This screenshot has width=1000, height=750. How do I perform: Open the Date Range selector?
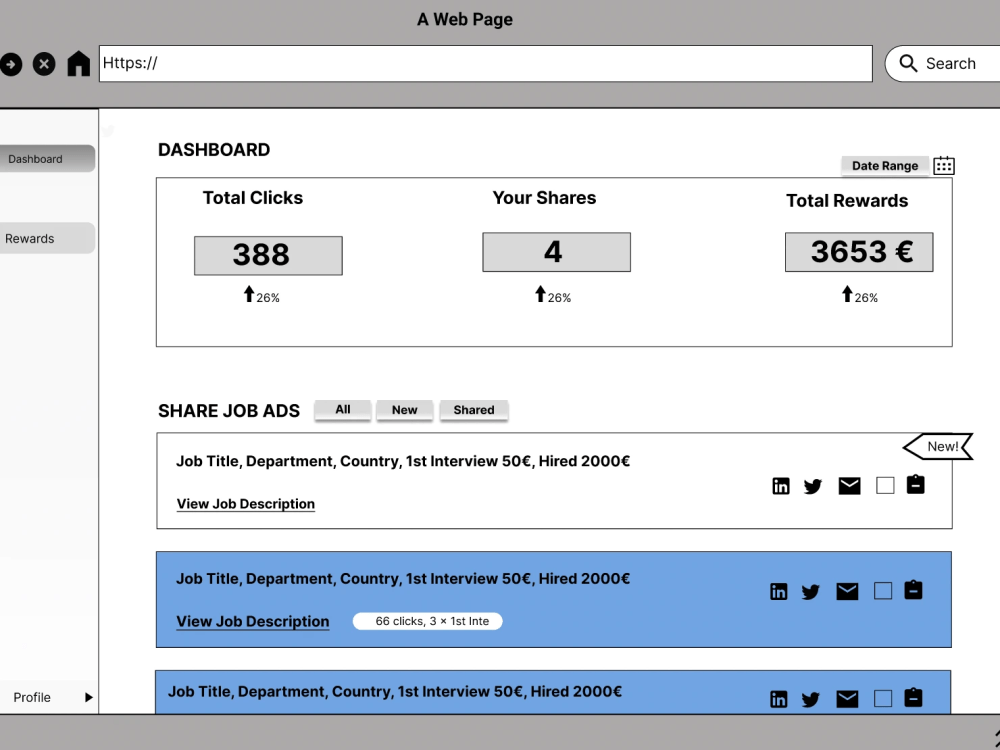coord(884,165)
